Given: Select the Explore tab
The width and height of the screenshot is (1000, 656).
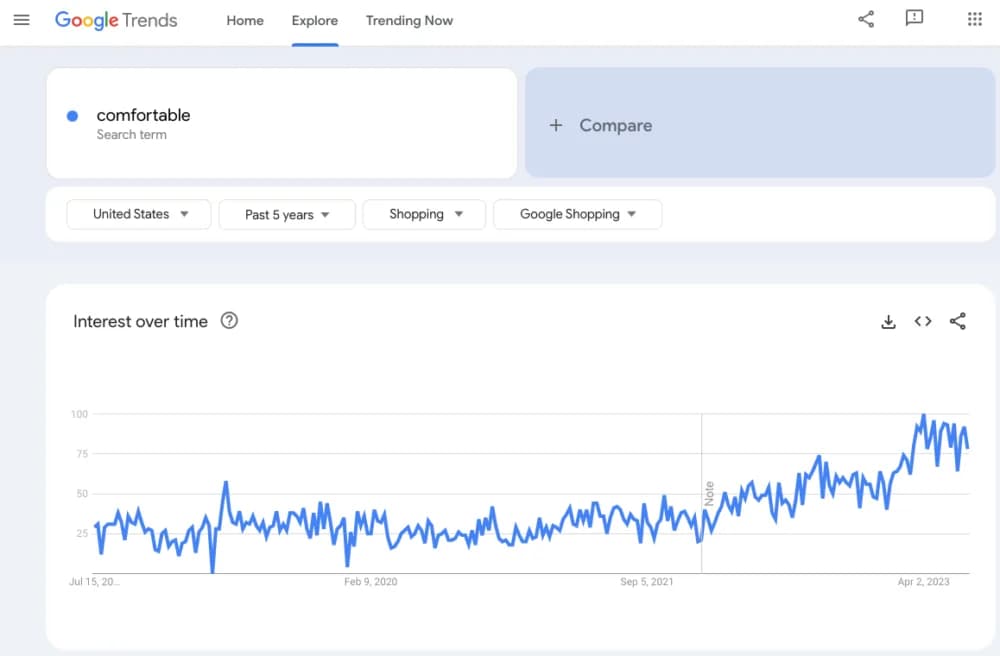Looking at the screenshot, I should (315, 20).
